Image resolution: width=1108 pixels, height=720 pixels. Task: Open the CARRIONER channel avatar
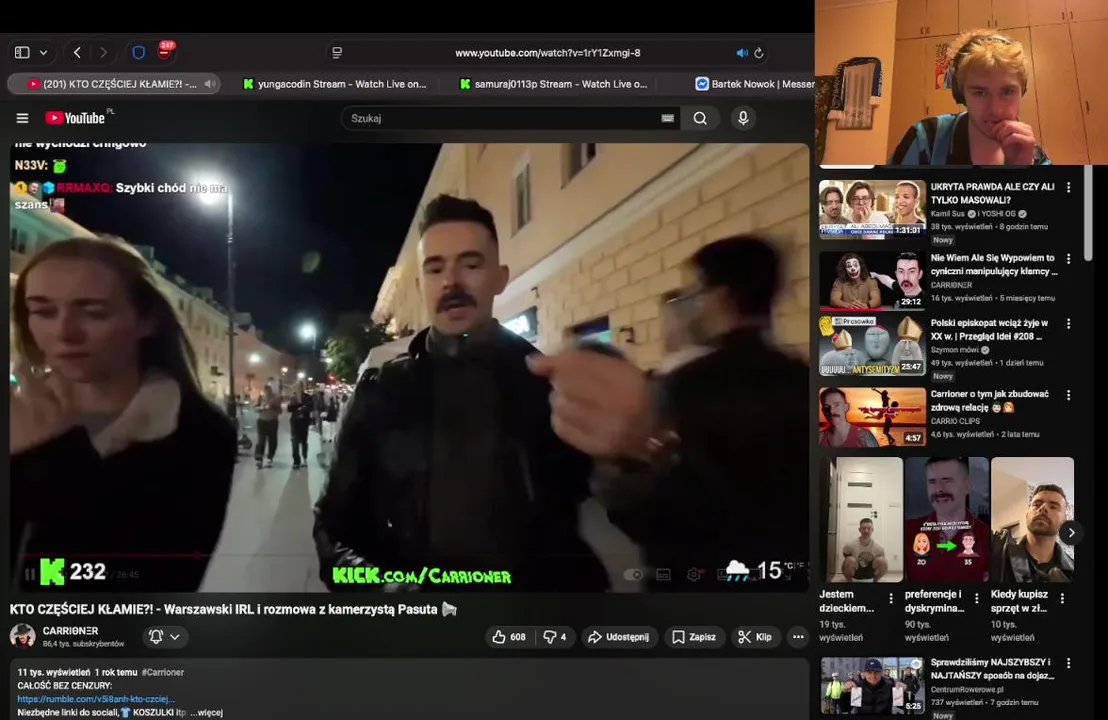23,636
